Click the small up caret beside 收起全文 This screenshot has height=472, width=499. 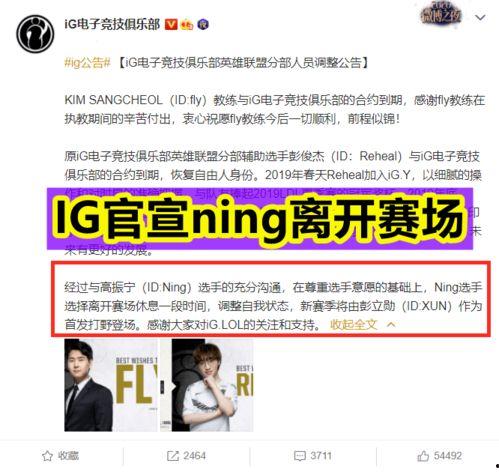(x=391, y=324)
